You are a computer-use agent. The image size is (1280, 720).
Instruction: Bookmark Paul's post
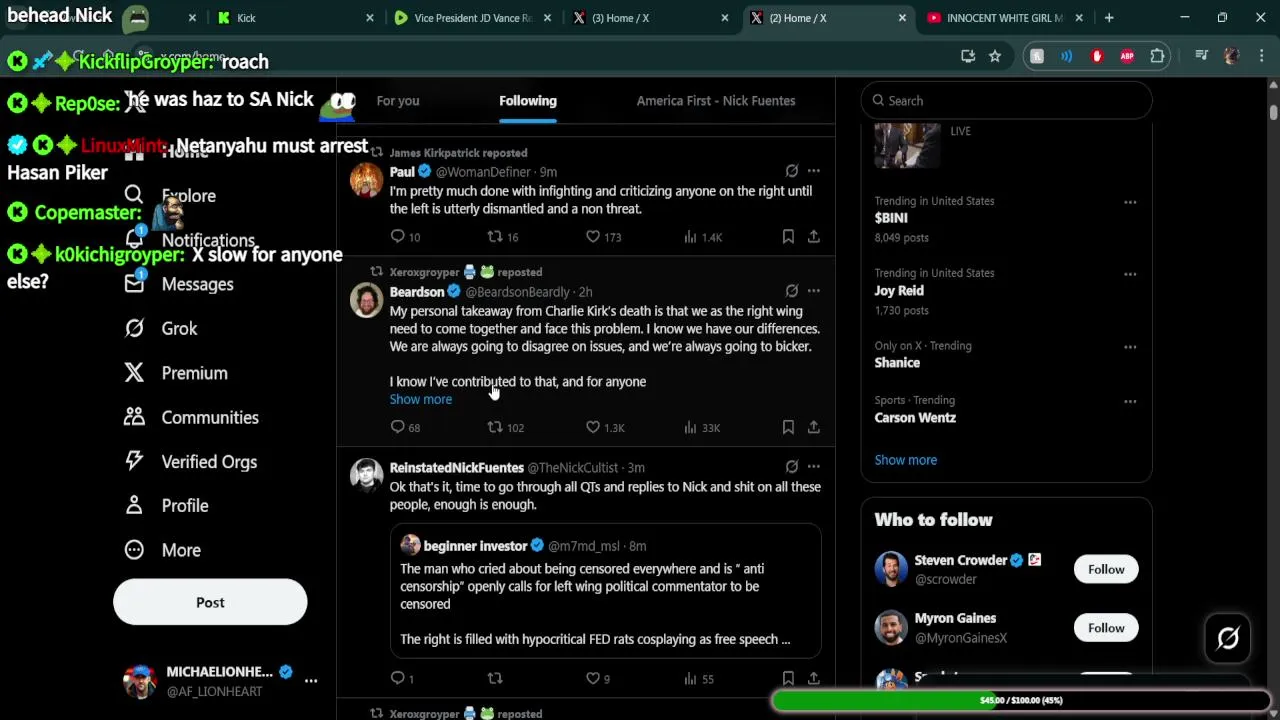(788, 237)
